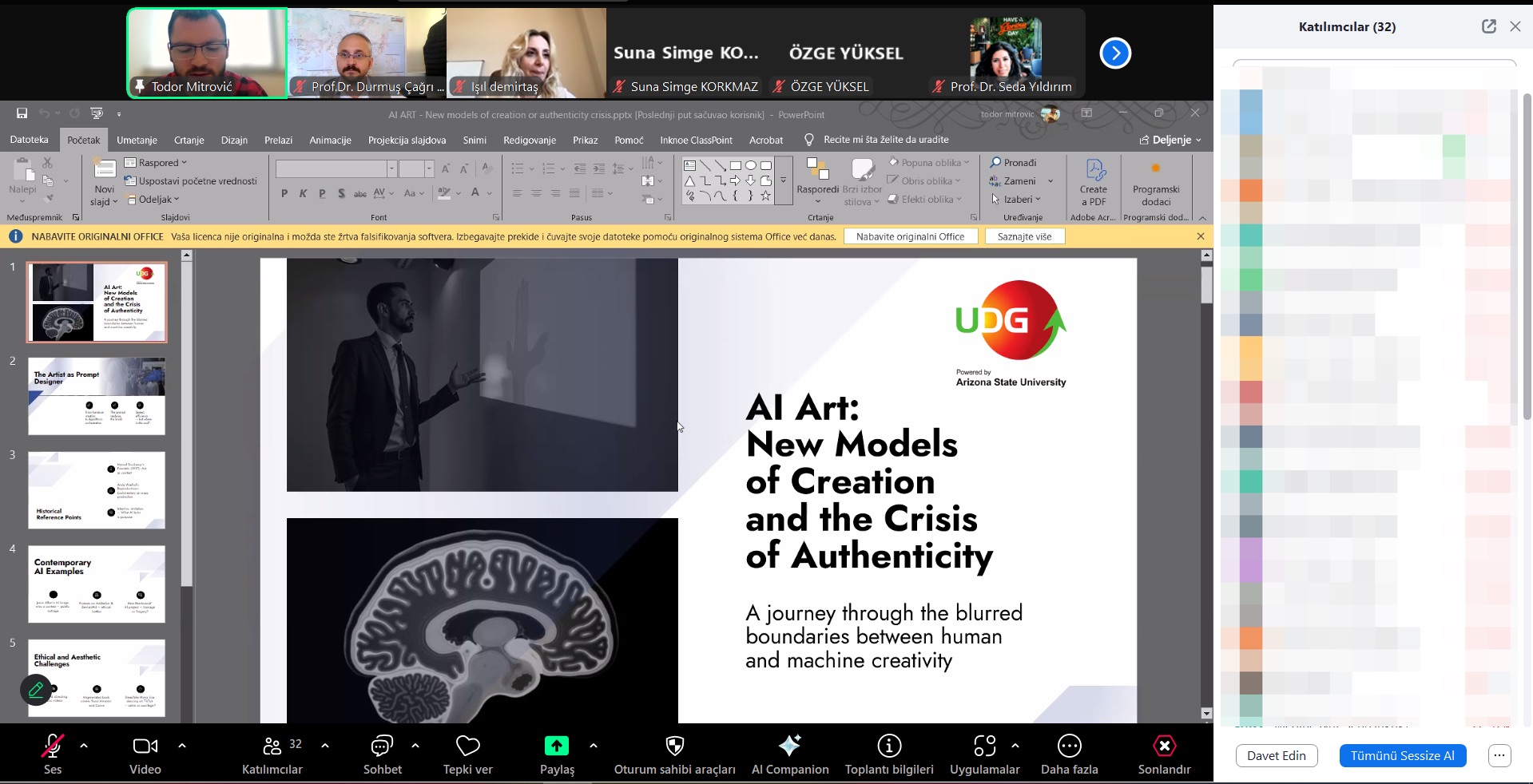The width and height of the screenshot is (1533, 784).
Task: Open Izaberi select dropdown
Action: 1016,200
